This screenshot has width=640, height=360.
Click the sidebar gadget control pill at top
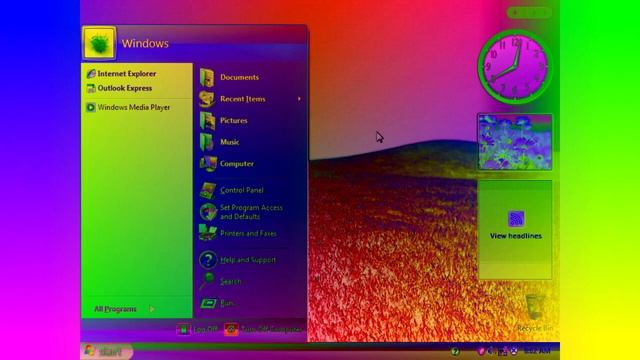529,13
